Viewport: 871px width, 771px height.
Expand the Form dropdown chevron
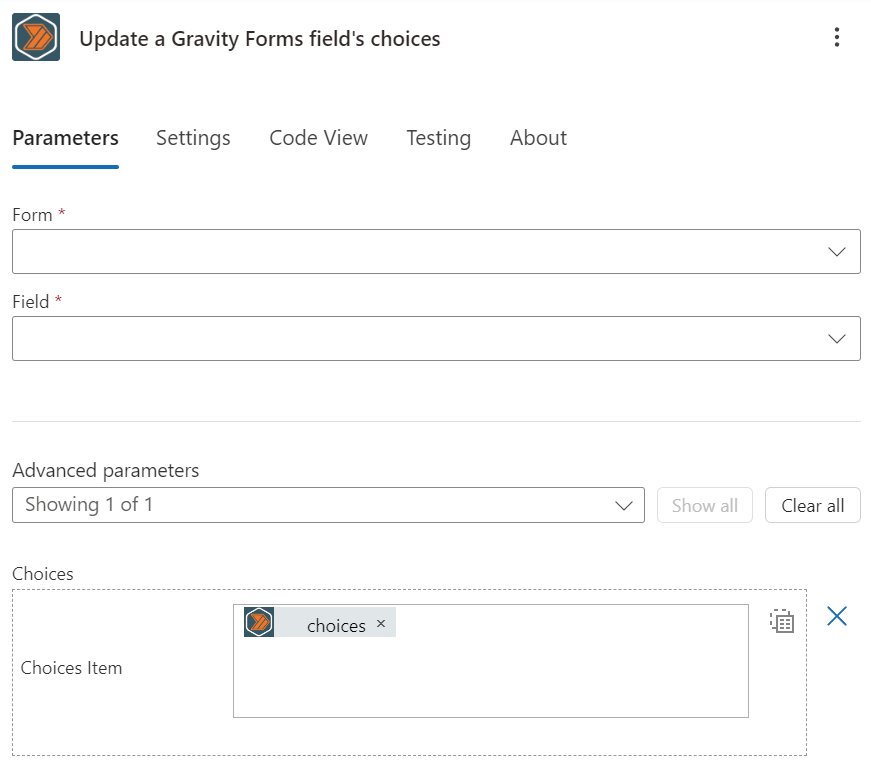(837, 252)
